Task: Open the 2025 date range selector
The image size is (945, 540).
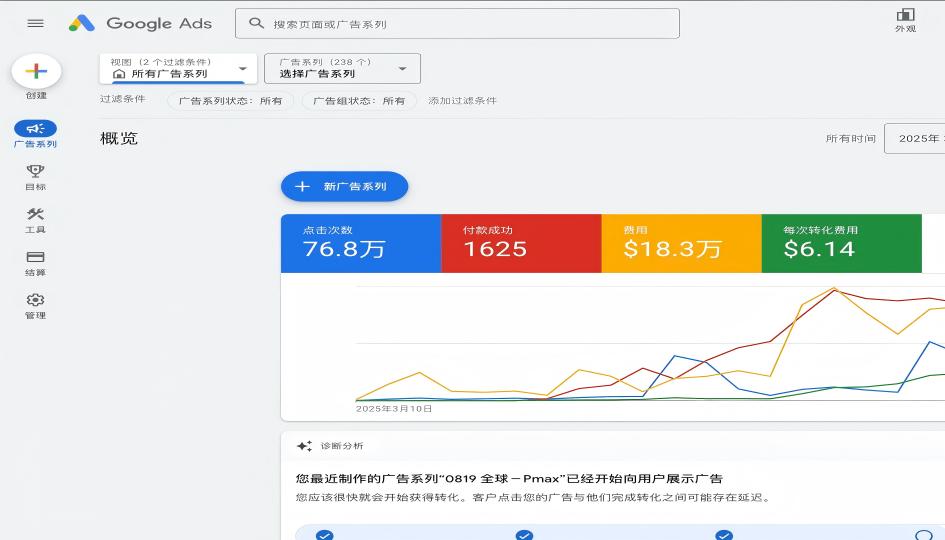Action: (915, 139)
